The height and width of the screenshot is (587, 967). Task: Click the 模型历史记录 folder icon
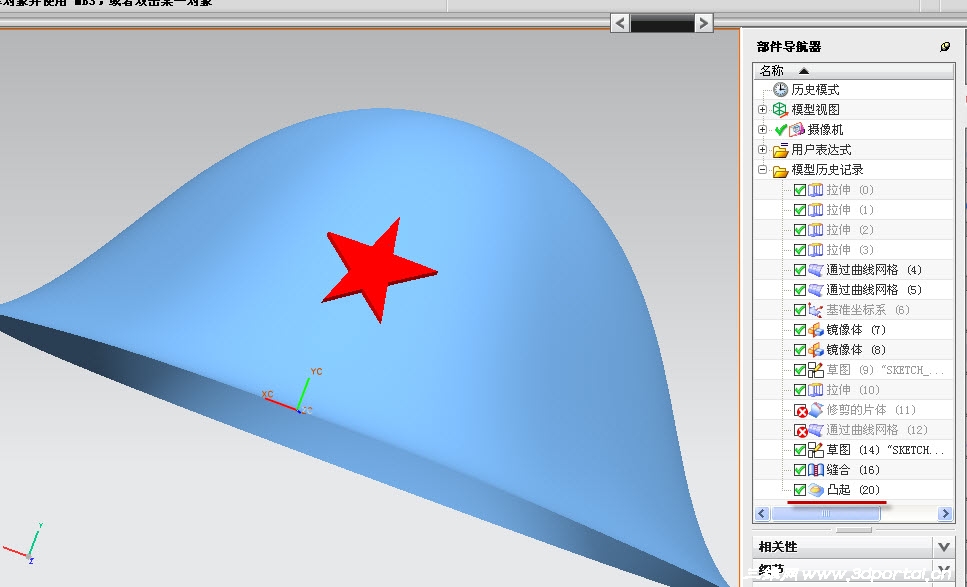(781, 170)
